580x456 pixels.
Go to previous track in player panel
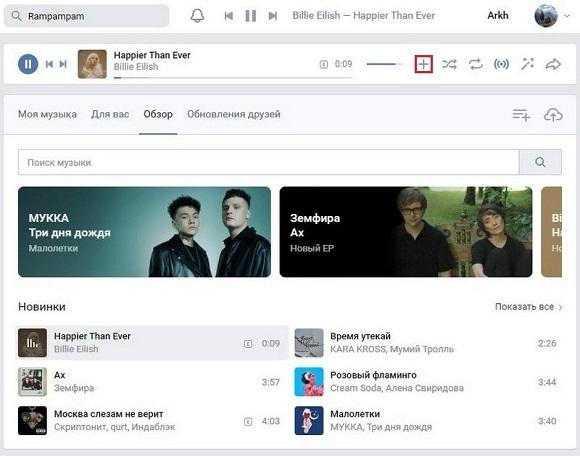click(49, 64)
